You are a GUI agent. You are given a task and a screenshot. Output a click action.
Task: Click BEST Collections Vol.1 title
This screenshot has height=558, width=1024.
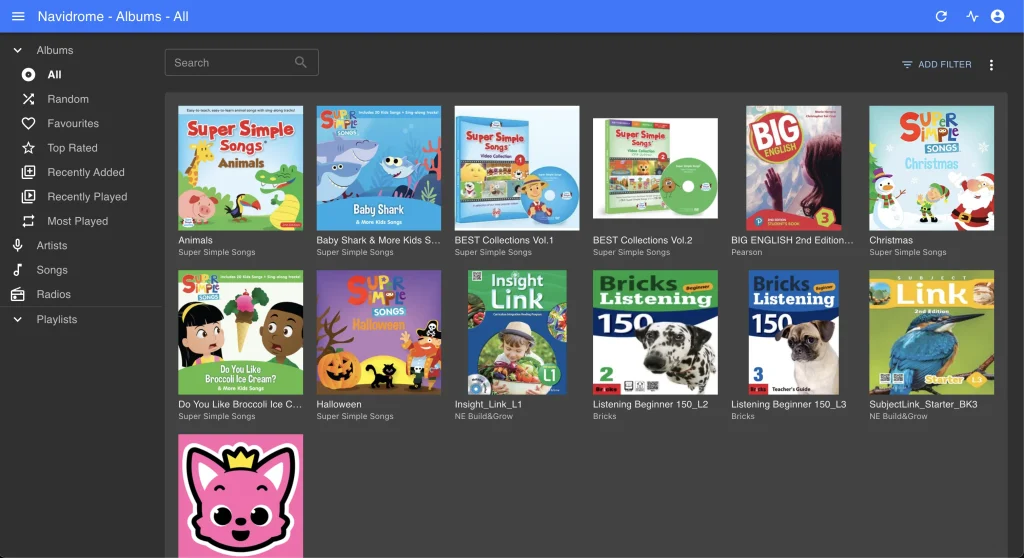click(x=504, y=240)
